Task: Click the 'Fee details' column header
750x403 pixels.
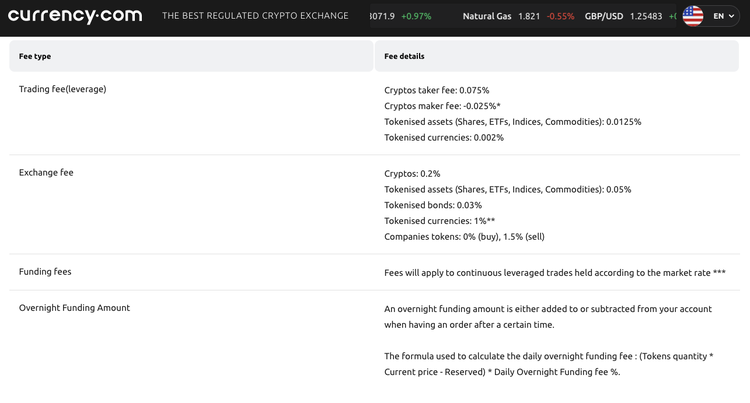Action: click(x=404, y=56)
